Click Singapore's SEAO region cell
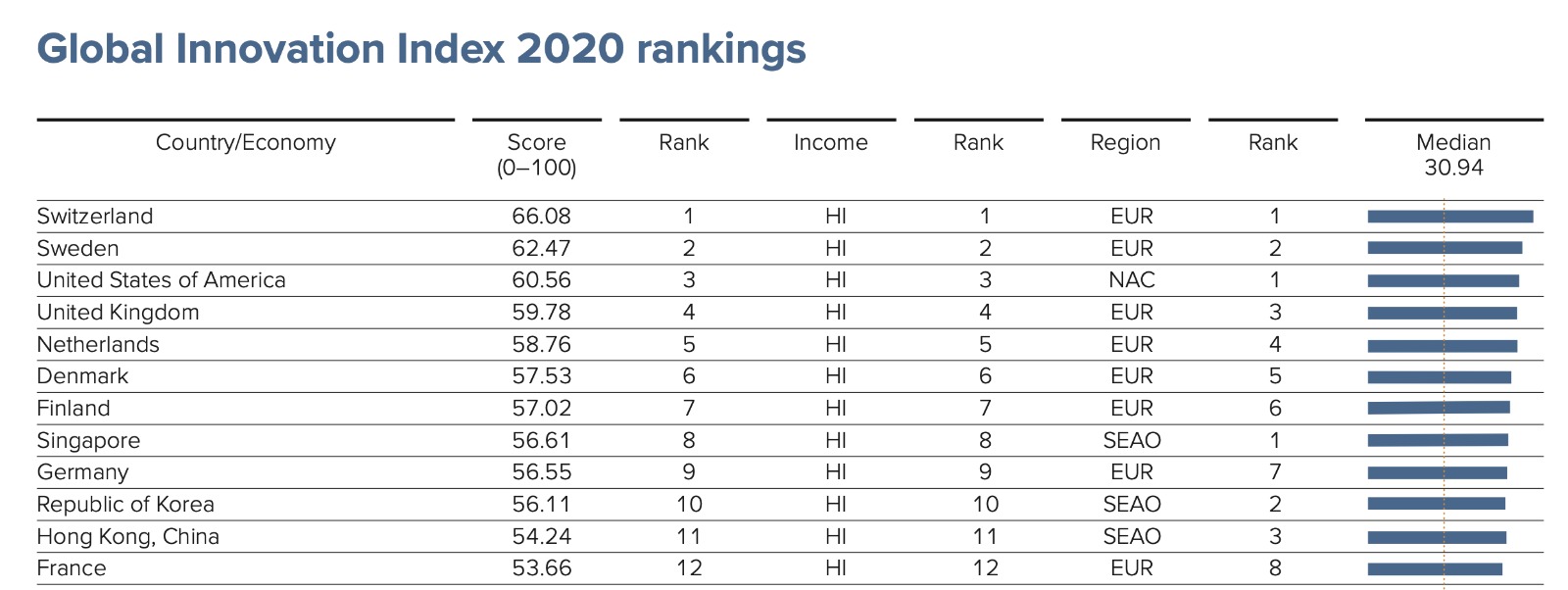1568x590 pixels. [x=1132, y=441]
